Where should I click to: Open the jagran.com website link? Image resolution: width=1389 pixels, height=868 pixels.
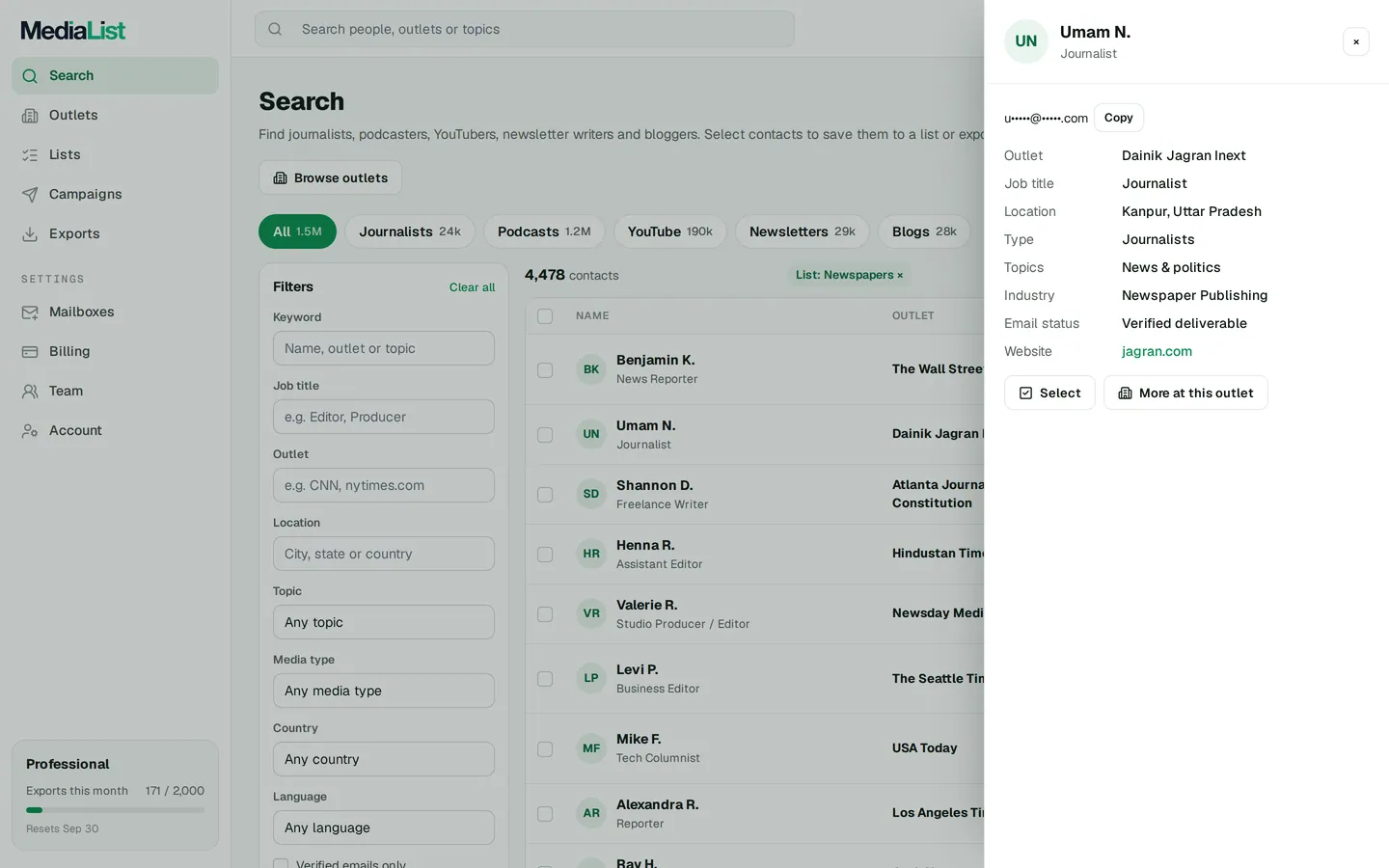pos(1157,352)
